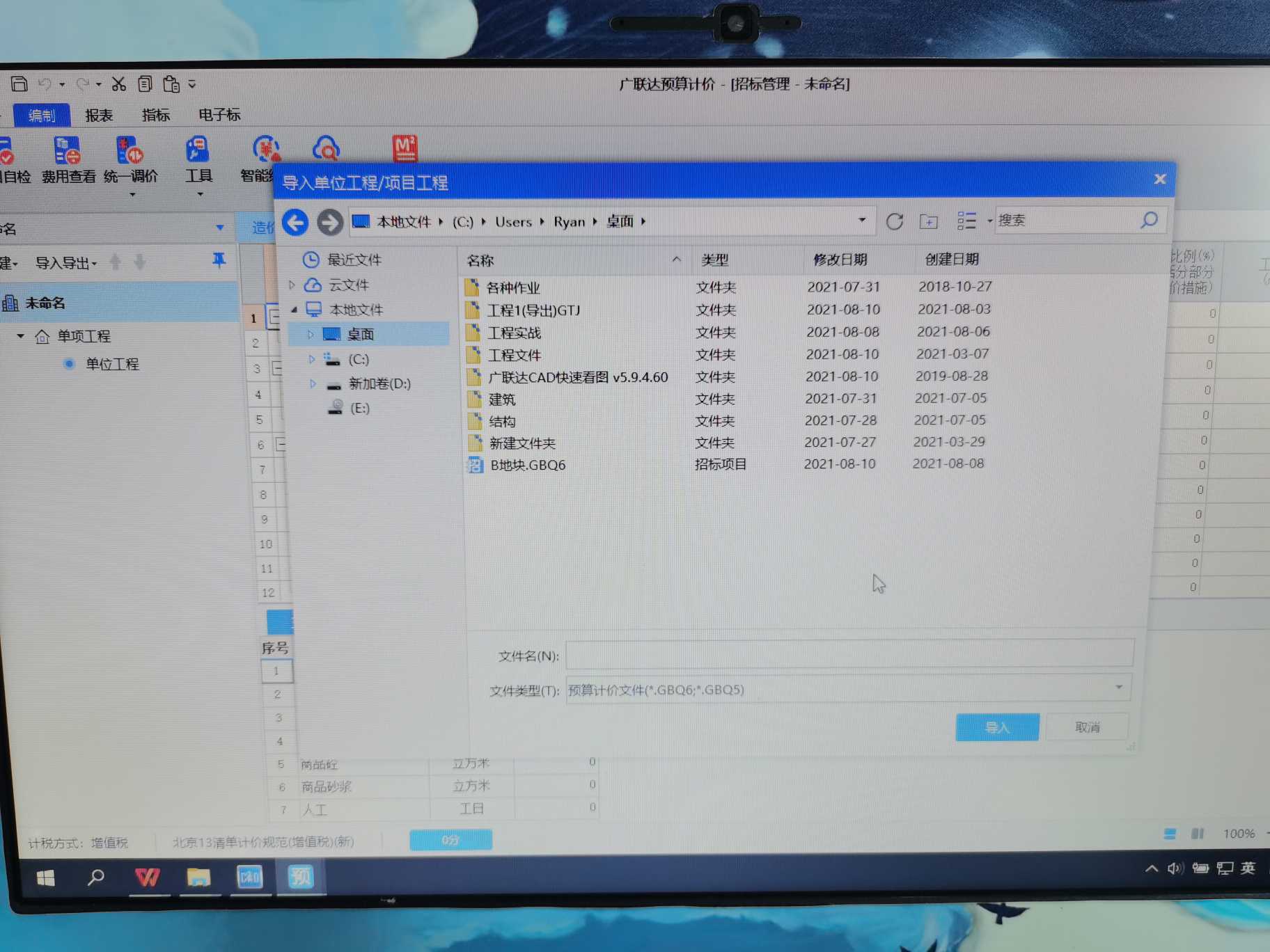Go forward with the dialog's forward arrow
The height and width of the screenshot is (952, 1270).
[x=330, y=223]
